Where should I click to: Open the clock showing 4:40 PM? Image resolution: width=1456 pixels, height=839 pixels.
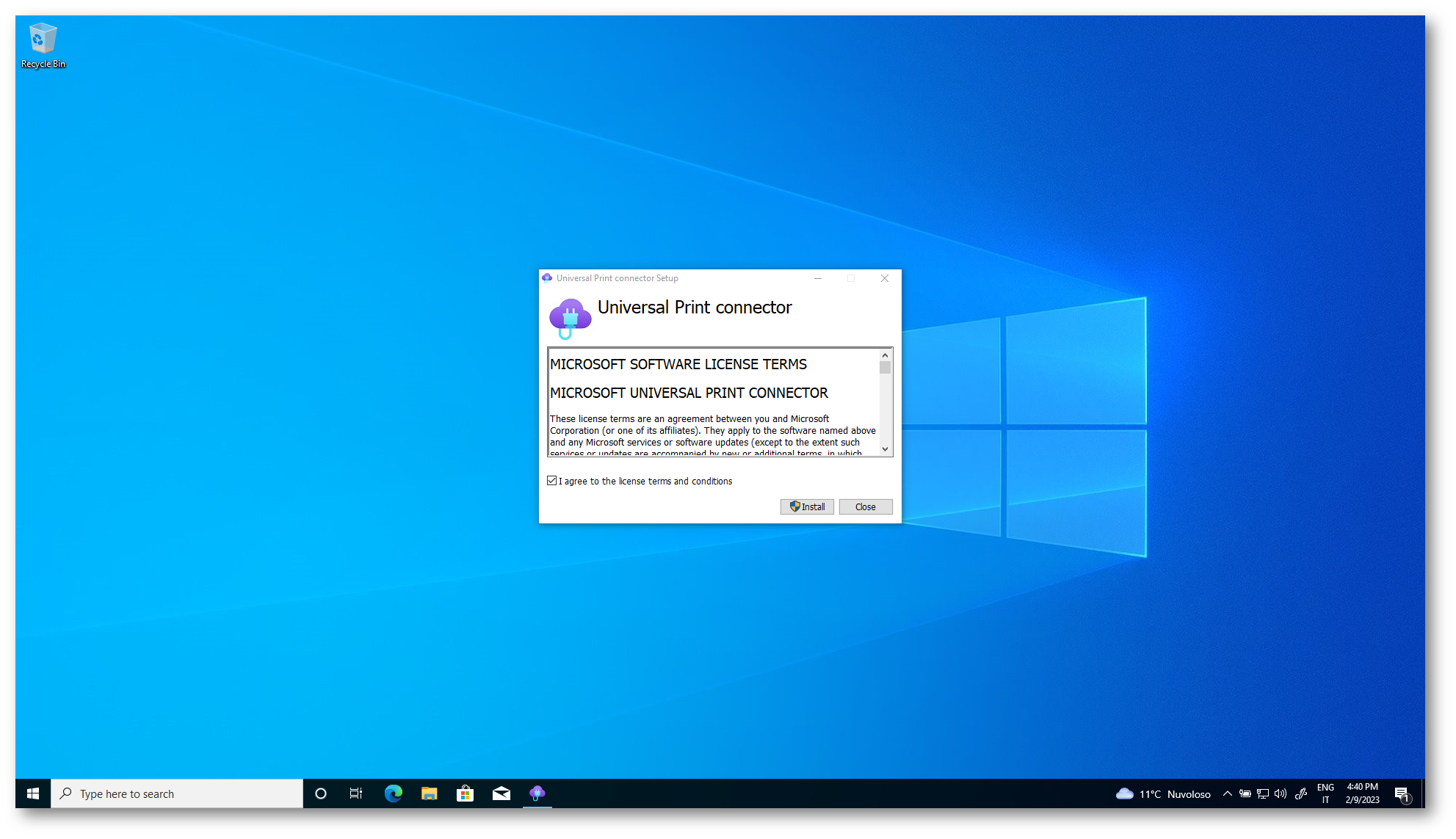(1363, 793)
